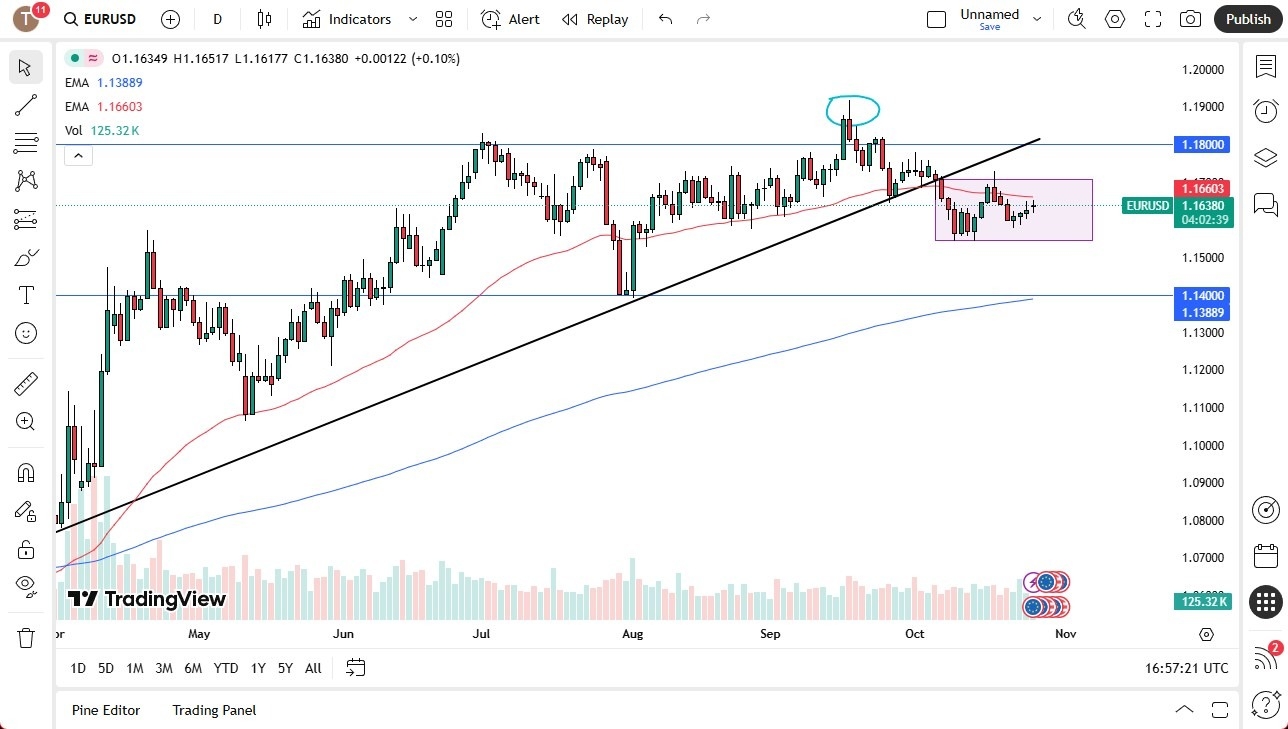This screenshot has width=1288, height=729.
Task: Enable Magnet mode
Action: pyautogui.click(x=25, y=472)
